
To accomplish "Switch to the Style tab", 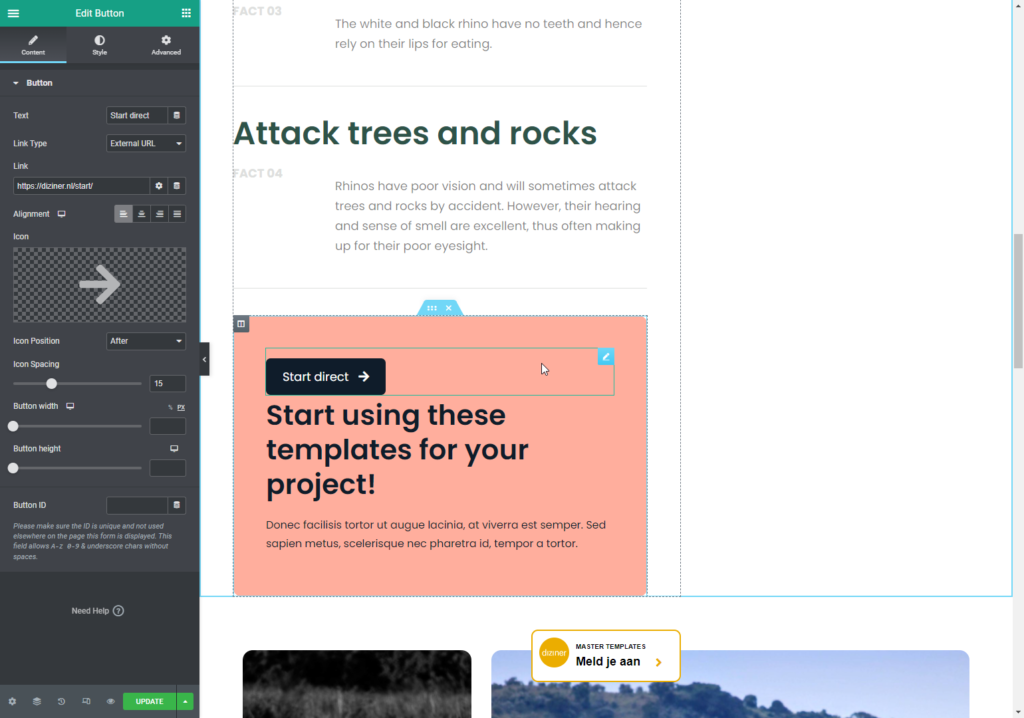I will click(99, 45).
